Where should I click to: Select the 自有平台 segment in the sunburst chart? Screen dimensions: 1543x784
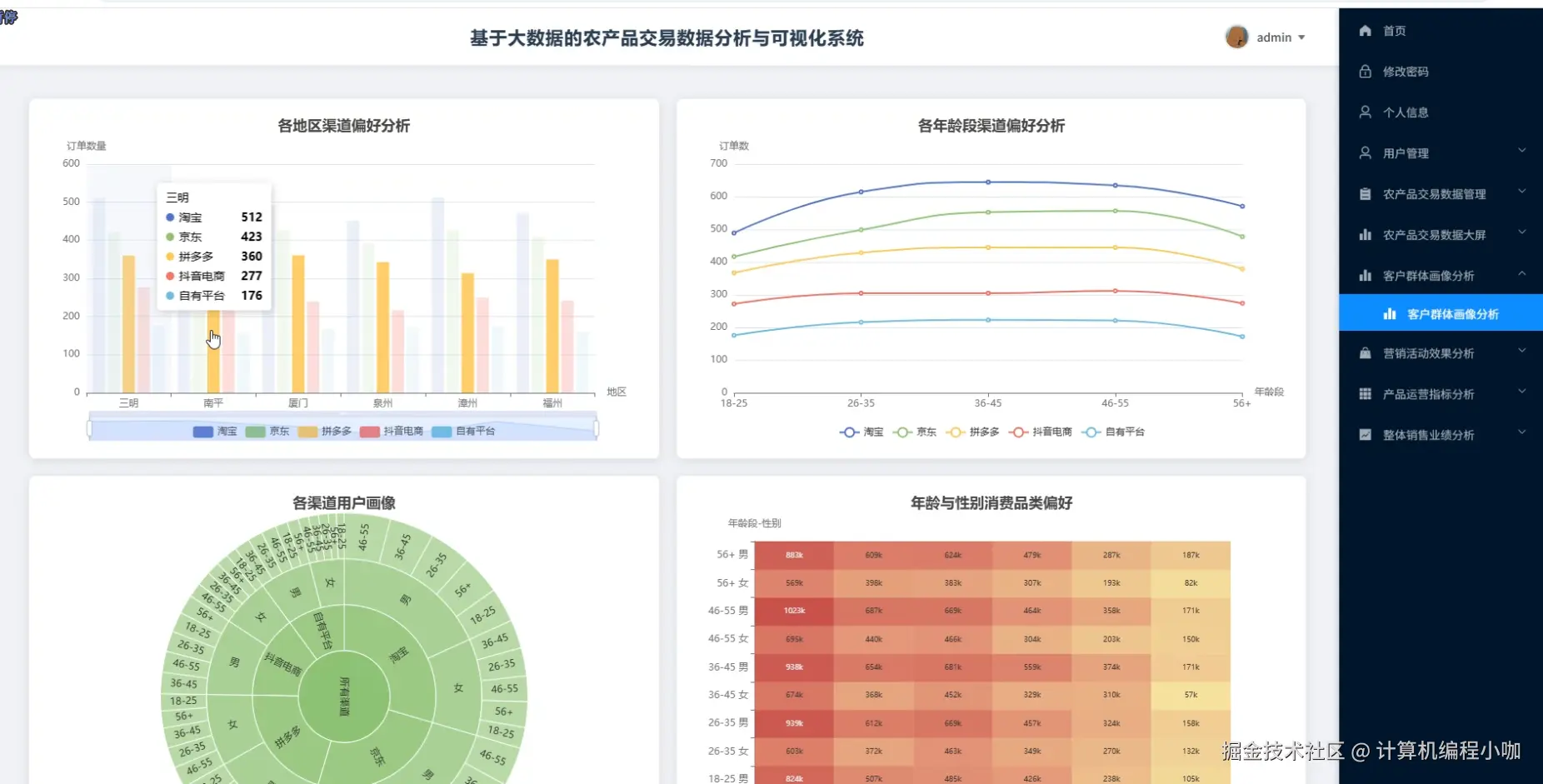click(x=324, y=630)
